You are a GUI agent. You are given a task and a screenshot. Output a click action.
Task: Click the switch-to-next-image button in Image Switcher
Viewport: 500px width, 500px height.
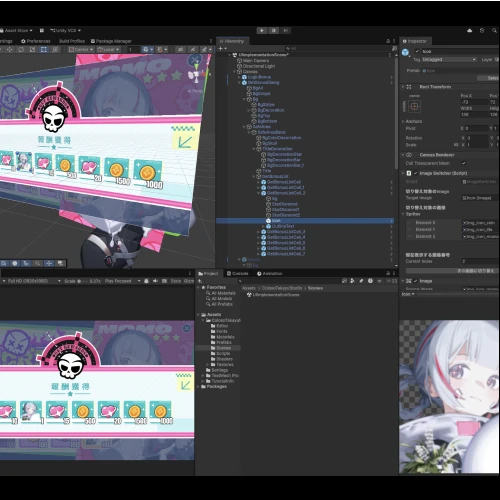[452, 271]
